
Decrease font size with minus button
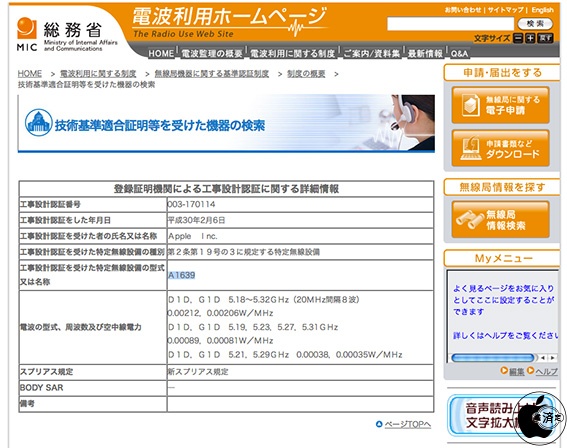click(518, 38)
